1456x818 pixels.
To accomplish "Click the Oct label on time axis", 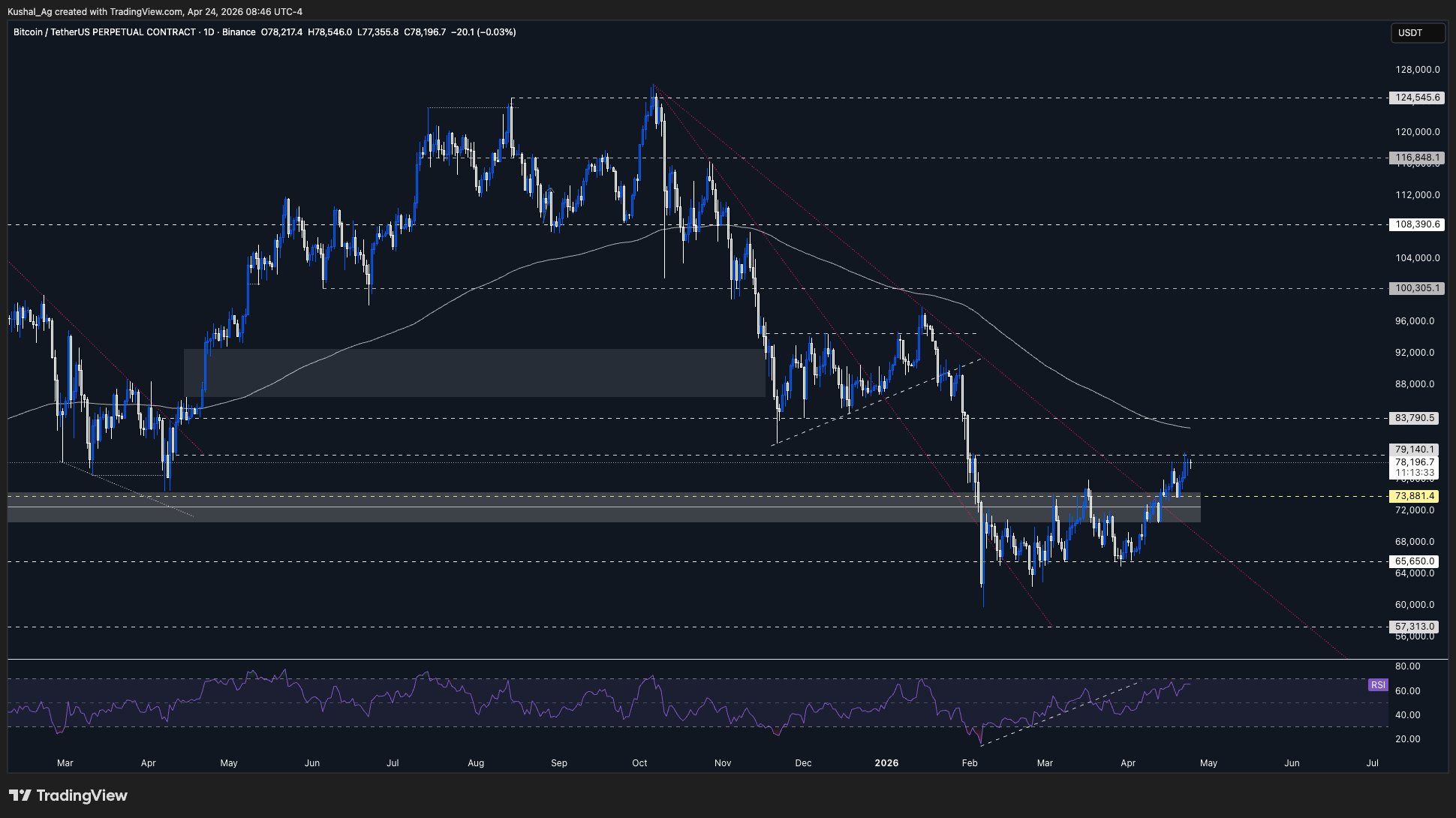I will [x=639, y=763].
